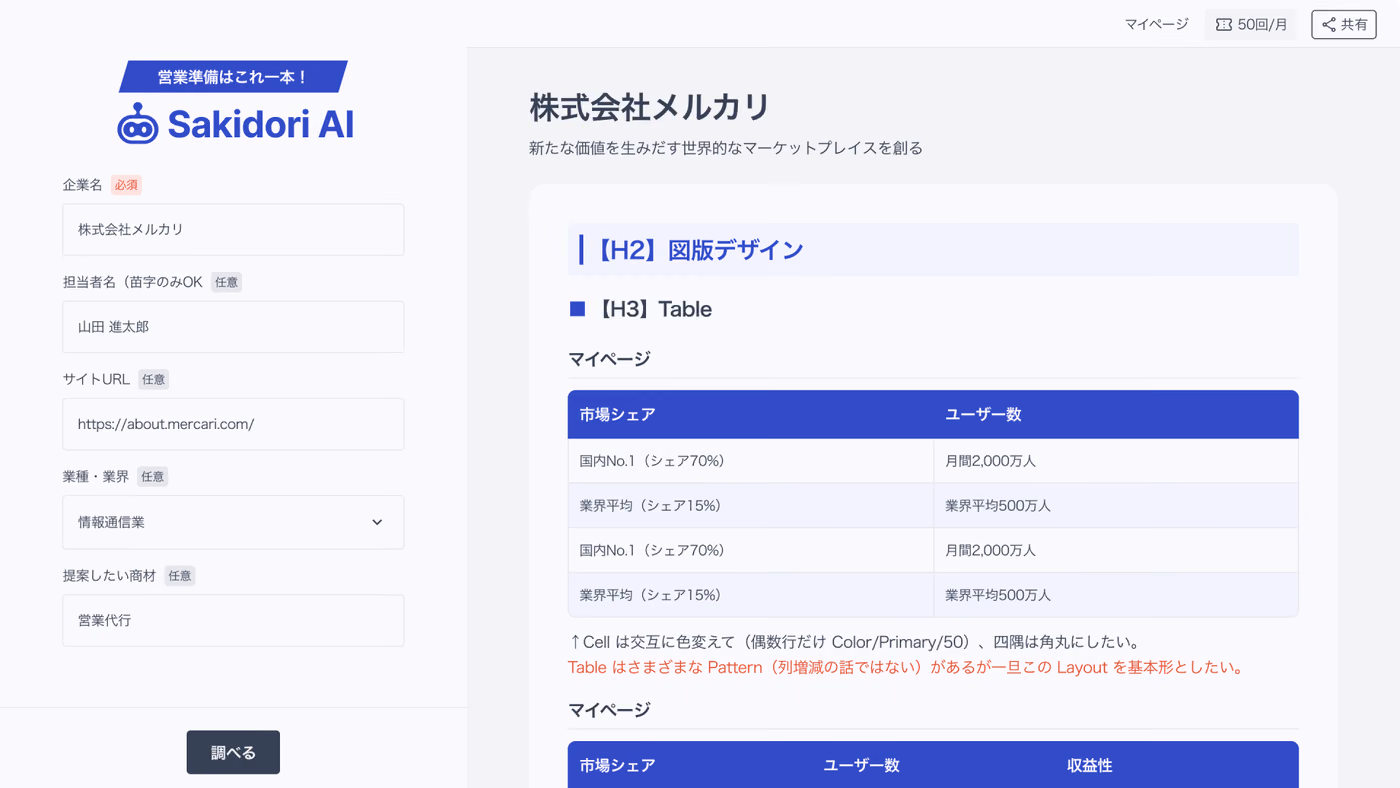Viewport: 1400px width, 788px height.
Task: Open the マイページ link in header
Action: pyautogui.click(x=1156, y=24)
